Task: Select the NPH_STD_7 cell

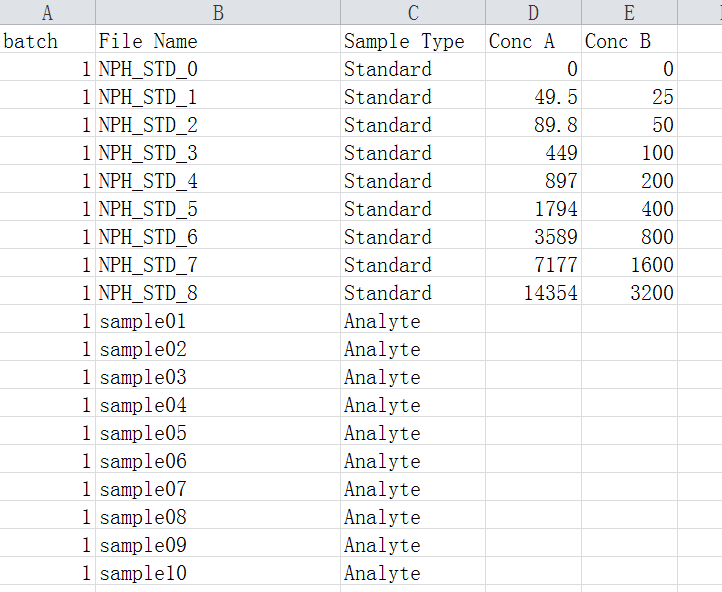Action: (x=218, y=265)
